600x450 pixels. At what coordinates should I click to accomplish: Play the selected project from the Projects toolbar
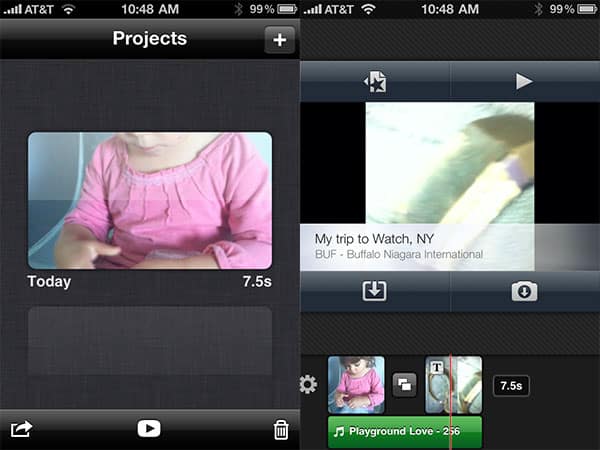(x=149, y=429)
